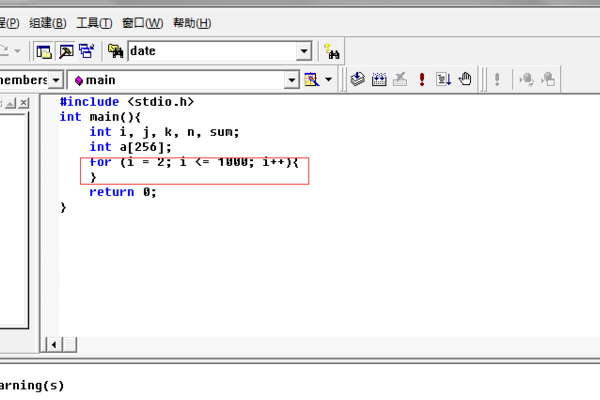Toggle breakpoint using the hand icon
Screen dimensions: 600x400
[465, 79]
